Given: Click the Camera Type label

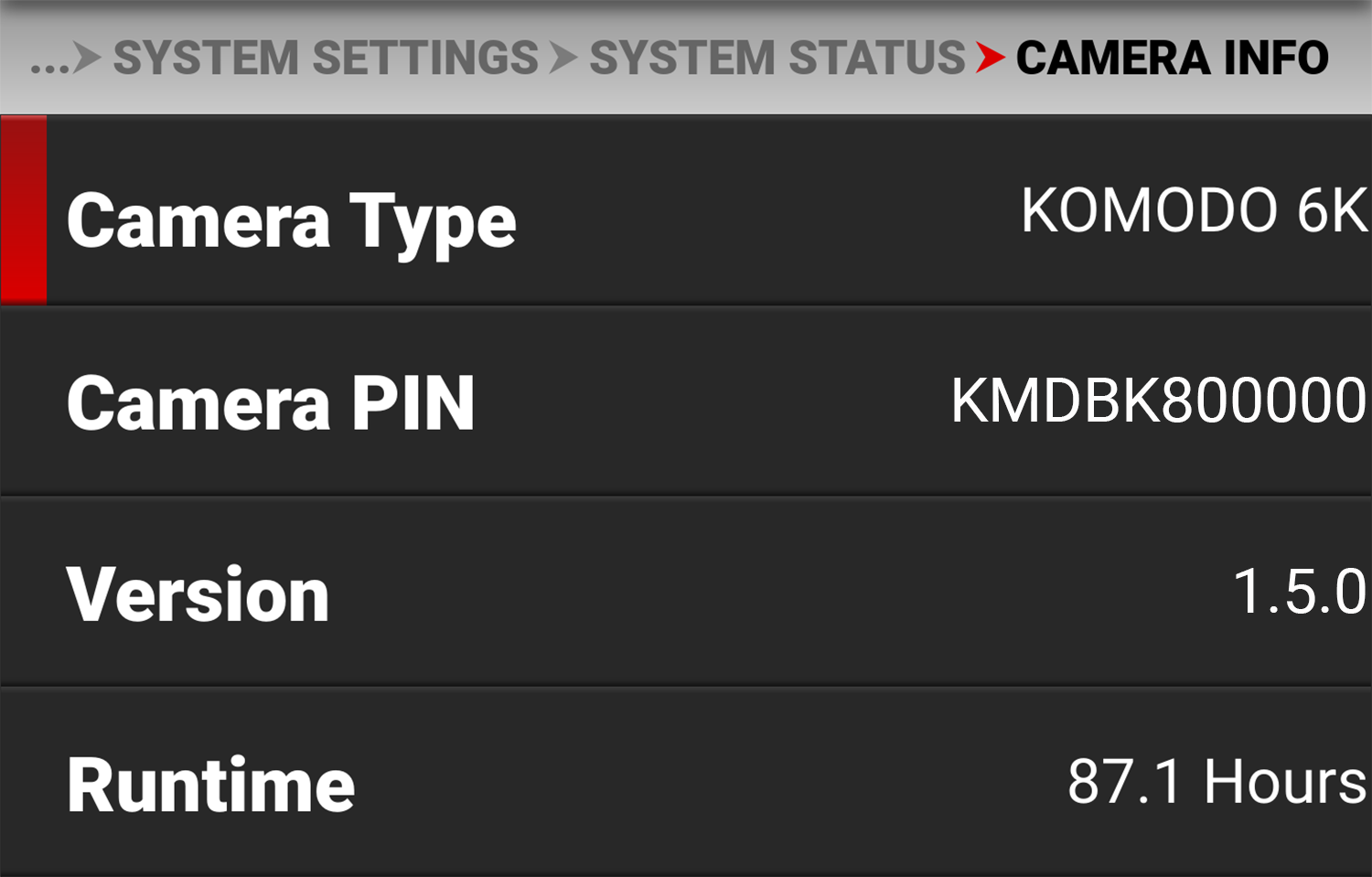Looking at the screenshot, I should click(292, 222).
